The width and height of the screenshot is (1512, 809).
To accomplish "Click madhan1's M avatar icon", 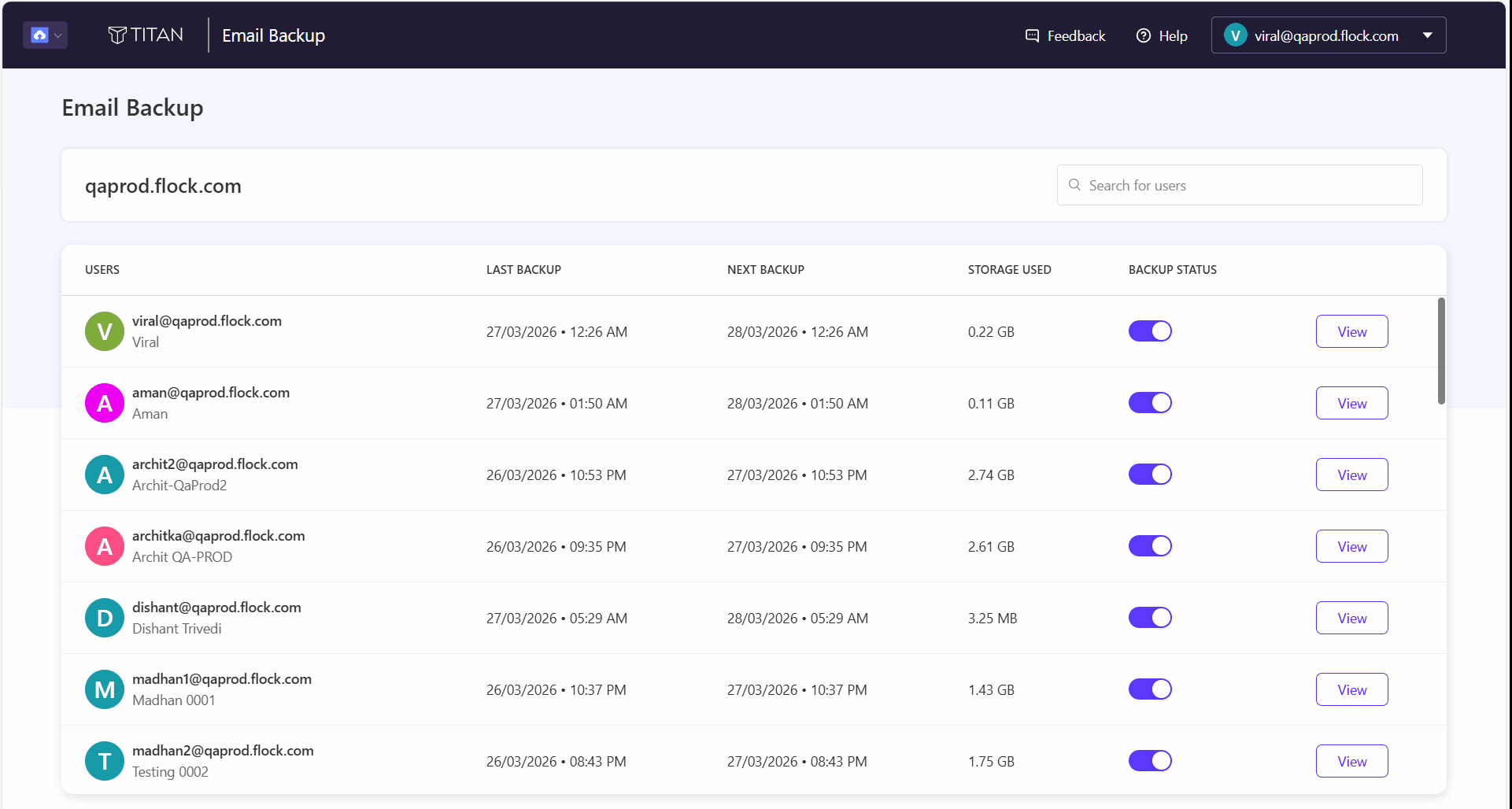I will [105, 689].
